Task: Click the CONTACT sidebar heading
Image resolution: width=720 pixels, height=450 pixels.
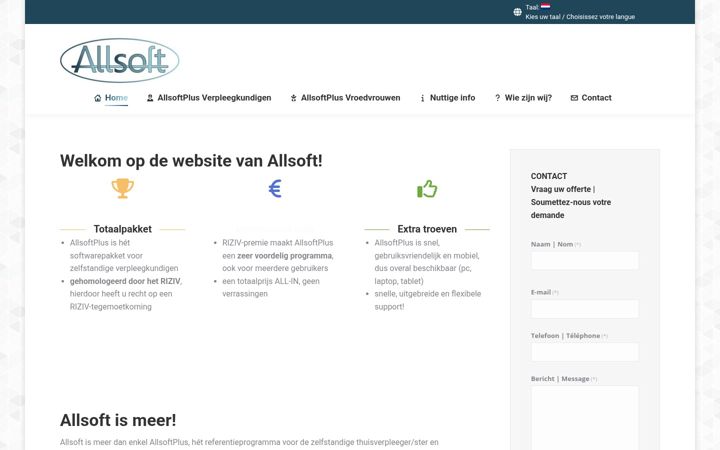Action: [549, 176]
